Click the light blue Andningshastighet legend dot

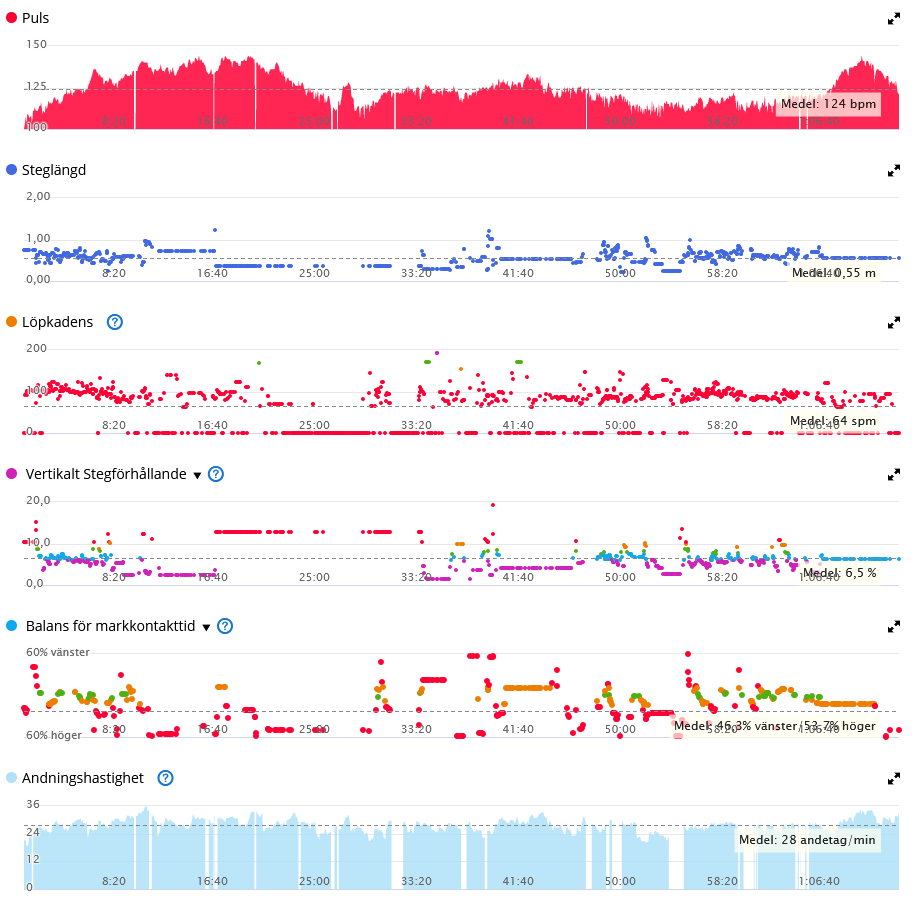click(x=11, y=778)
